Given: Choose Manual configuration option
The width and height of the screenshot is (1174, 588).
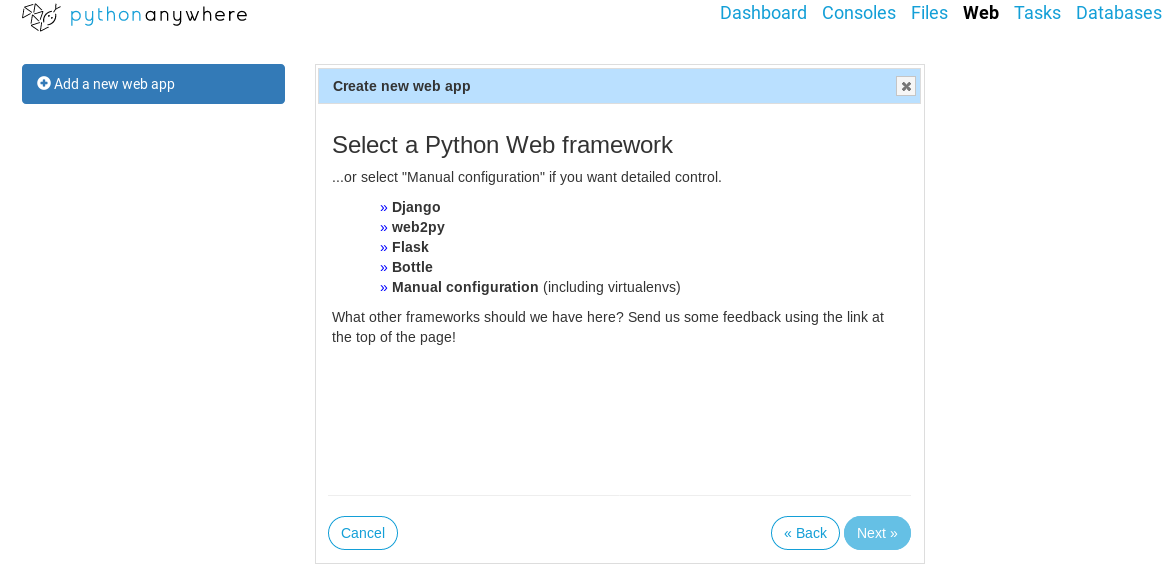Looking at the screenshot, I should [x=465, y=288].
